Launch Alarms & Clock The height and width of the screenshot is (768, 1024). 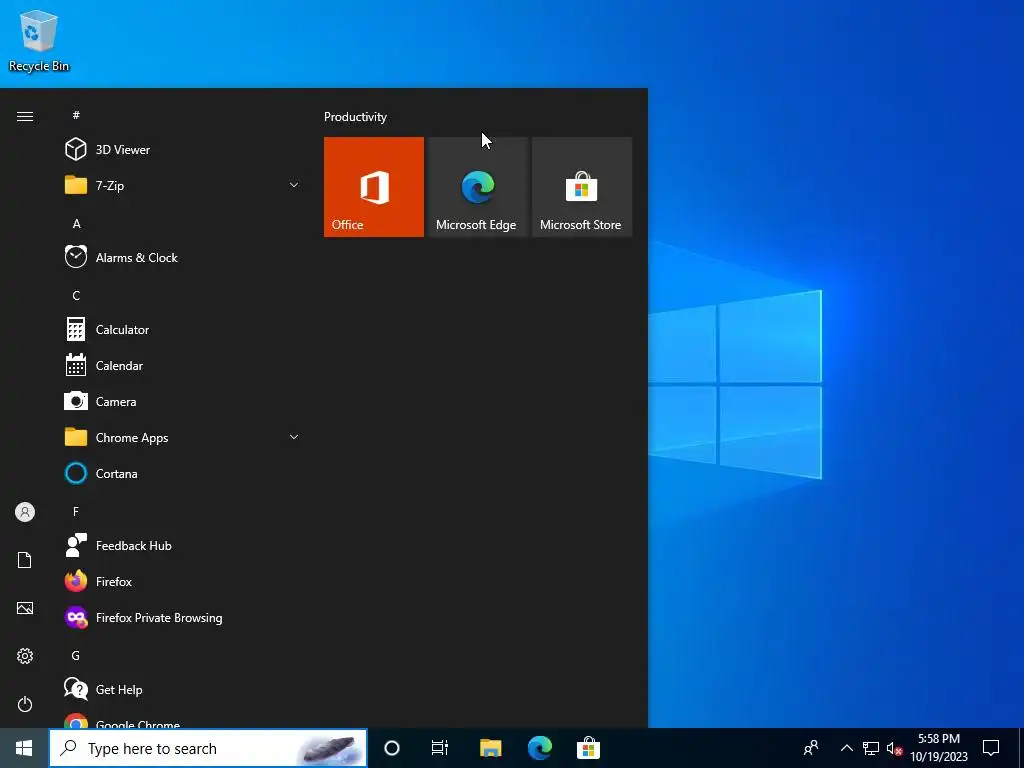pos(181,257)
